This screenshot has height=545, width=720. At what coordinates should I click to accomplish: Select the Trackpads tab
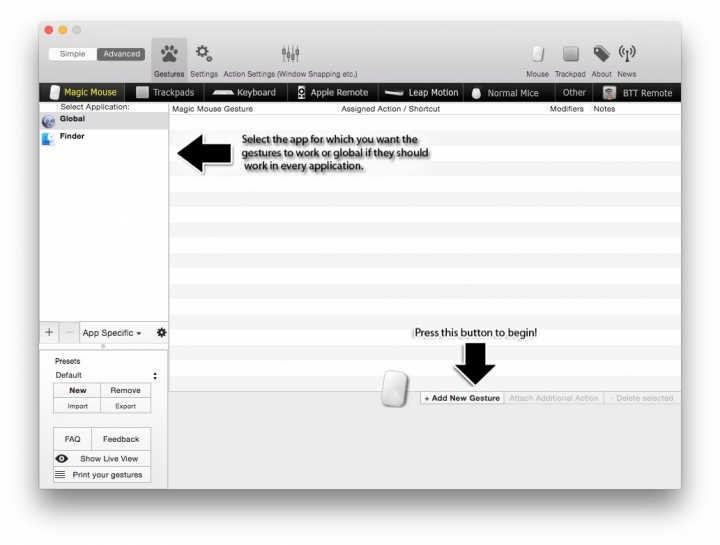165,92
